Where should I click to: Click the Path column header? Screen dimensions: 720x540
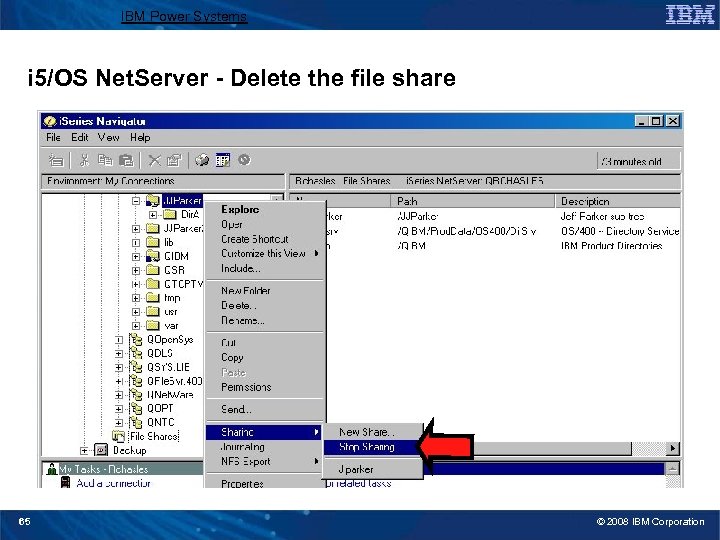(x=473, y=201)
